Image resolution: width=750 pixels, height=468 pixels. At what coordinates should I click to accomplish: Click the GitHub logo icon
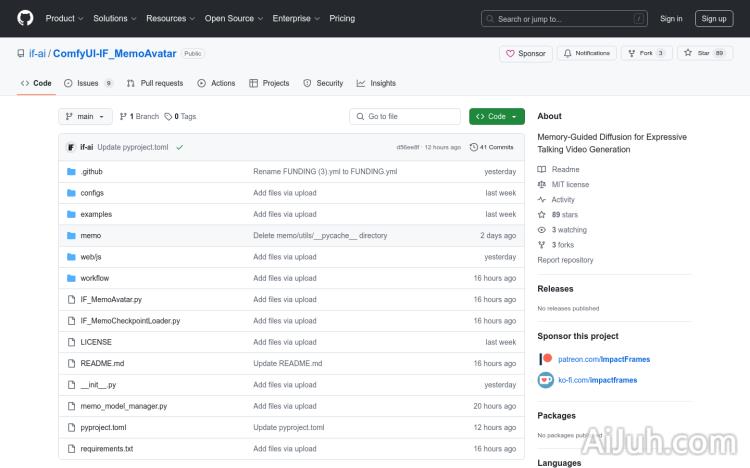click(25, 18)
